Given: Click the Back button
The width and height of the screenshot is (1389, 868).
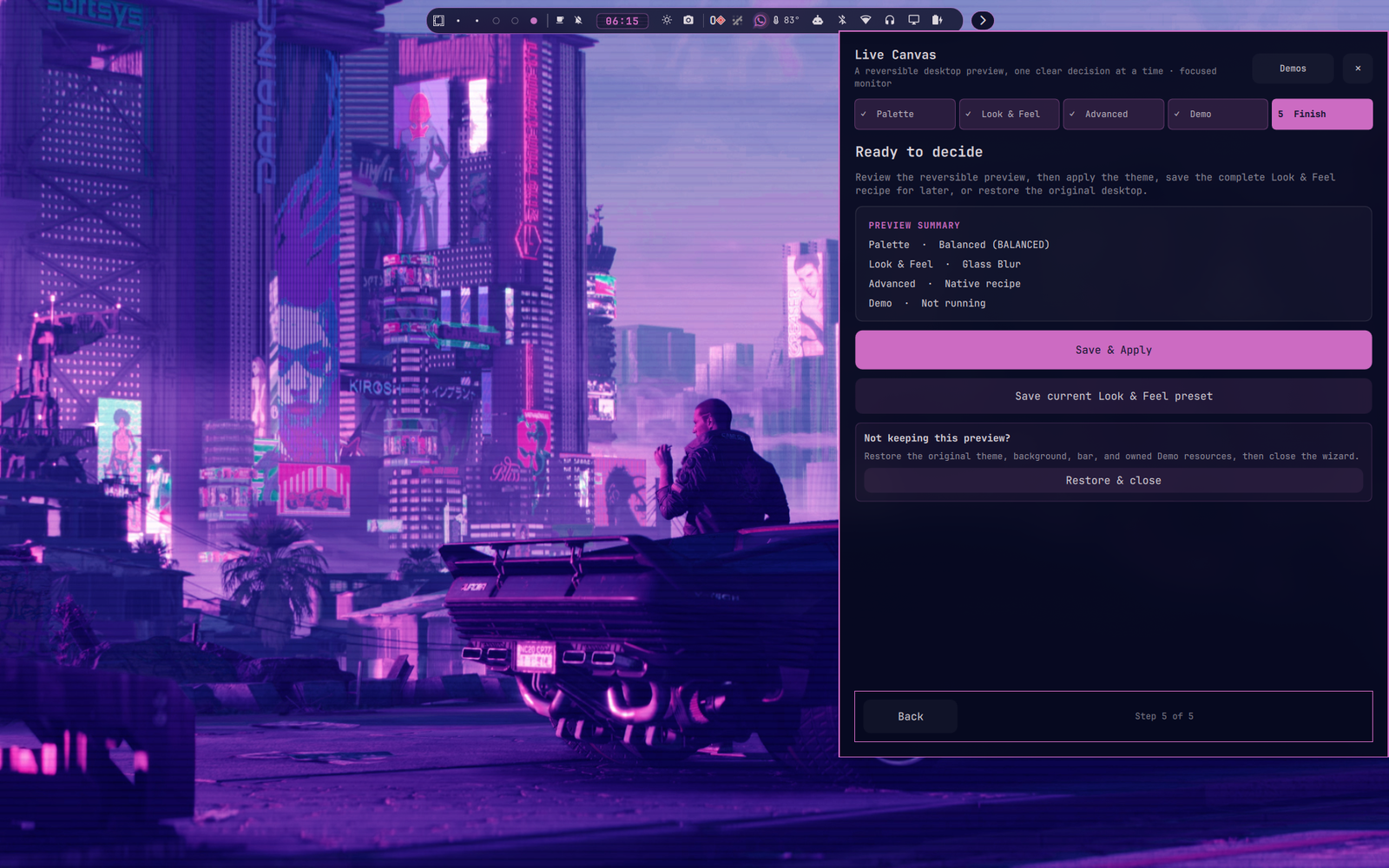Looking at the screenshot, I should click(x=911, y=716).
